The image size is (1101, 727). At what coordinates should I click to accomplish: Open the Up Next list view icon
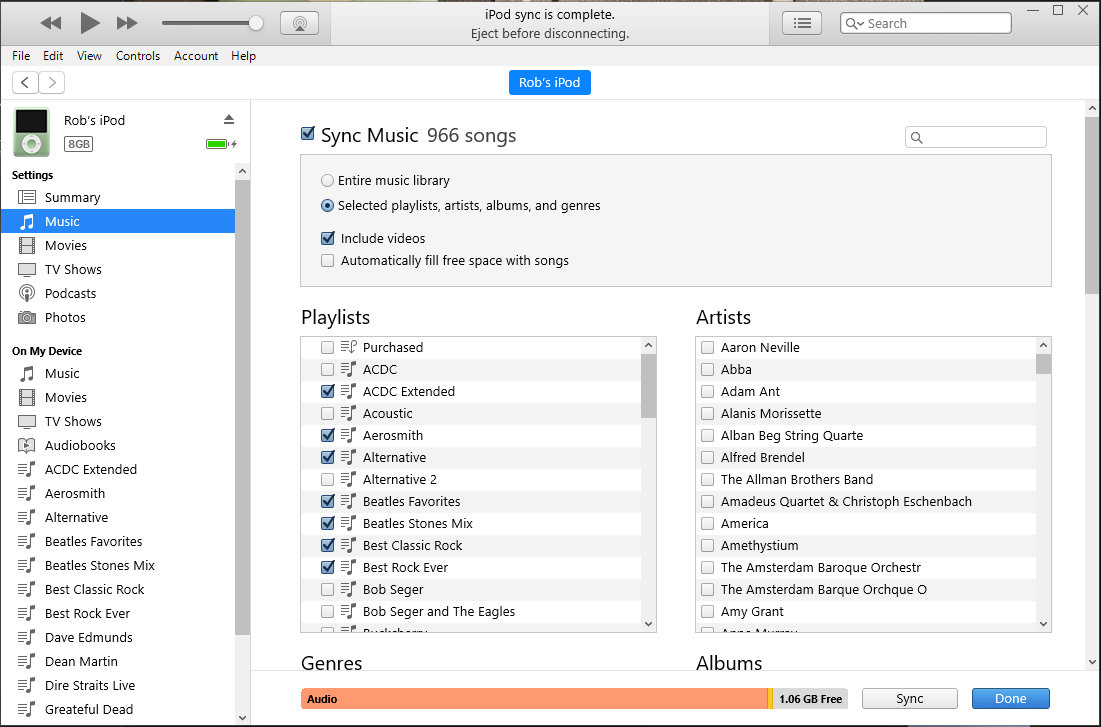[x=802, y=23]
